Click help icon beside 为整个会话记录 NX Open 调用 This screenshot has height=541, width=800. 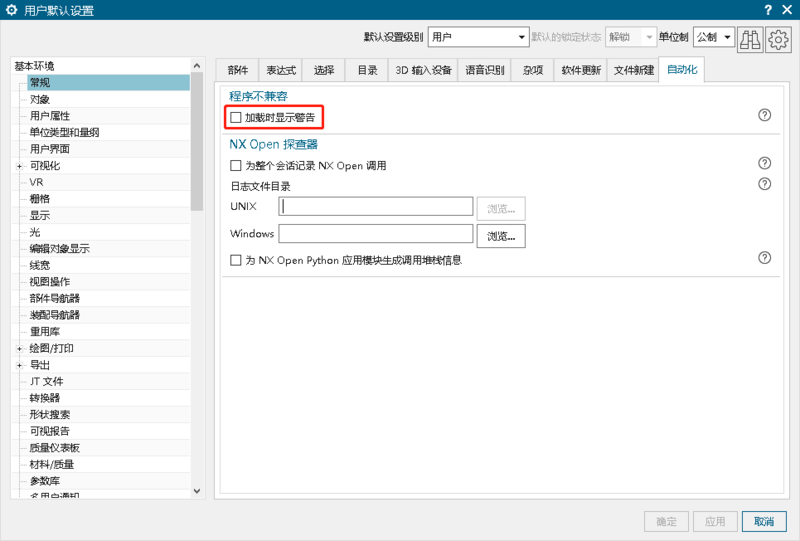pyautogui.click(x=765, y=163)
